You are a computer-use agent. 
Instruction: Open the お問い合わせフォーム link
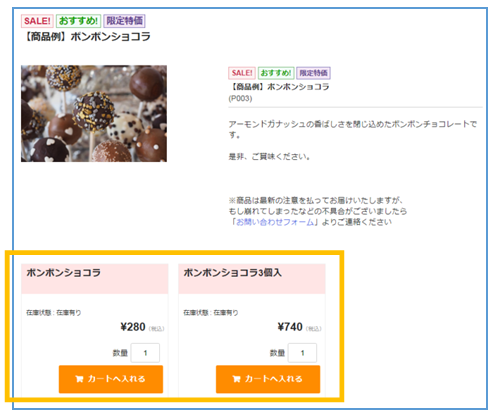[x=275, y=222]
